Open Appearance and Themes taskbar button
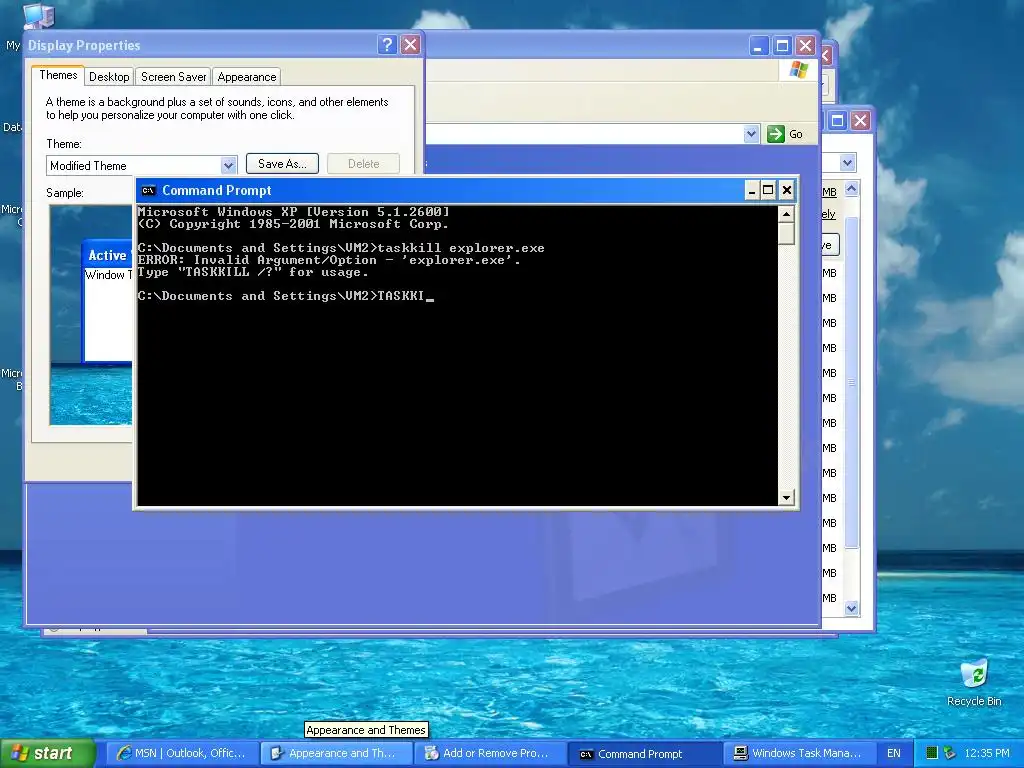The image size is (1024, 768). tap(335, 753)
